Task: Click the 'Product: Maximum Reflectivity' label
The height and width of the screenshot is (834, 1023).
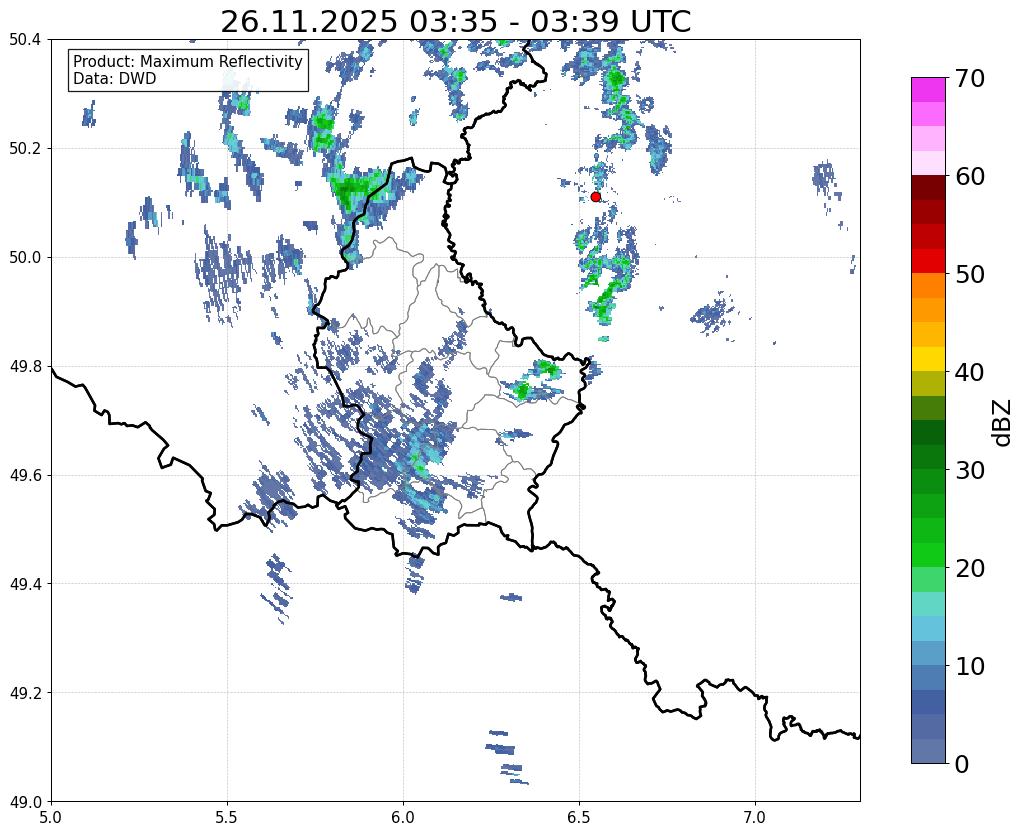Action: 188,61
